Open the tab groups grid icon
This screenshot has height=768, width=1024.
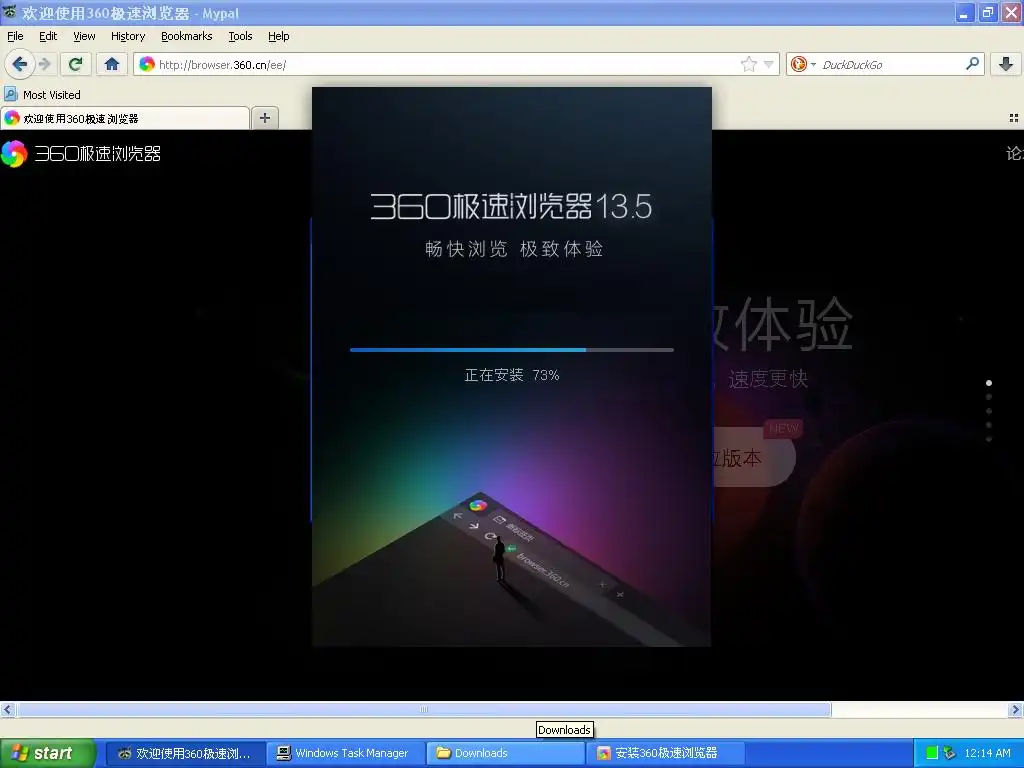[1014, 118]
